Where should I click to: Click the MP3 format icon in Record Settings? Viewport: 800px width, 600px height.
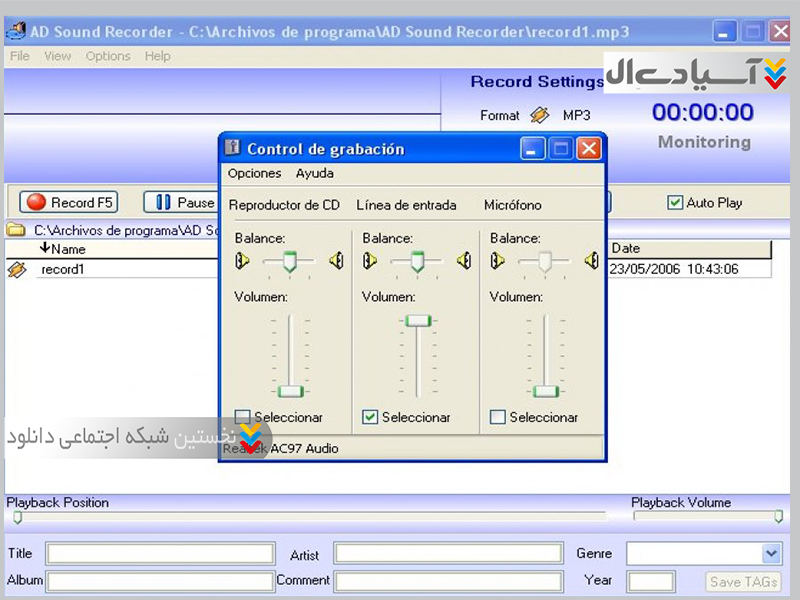(540, 115)
